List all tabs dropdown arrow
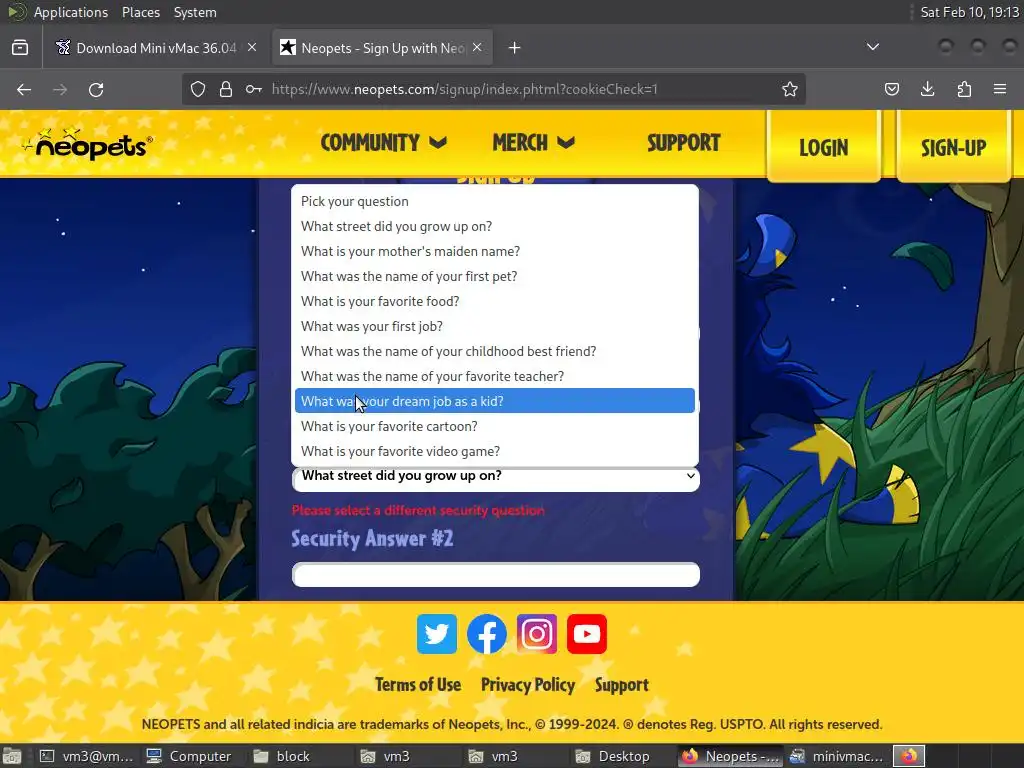1024x768 pixels. click(x=872, y=47)
